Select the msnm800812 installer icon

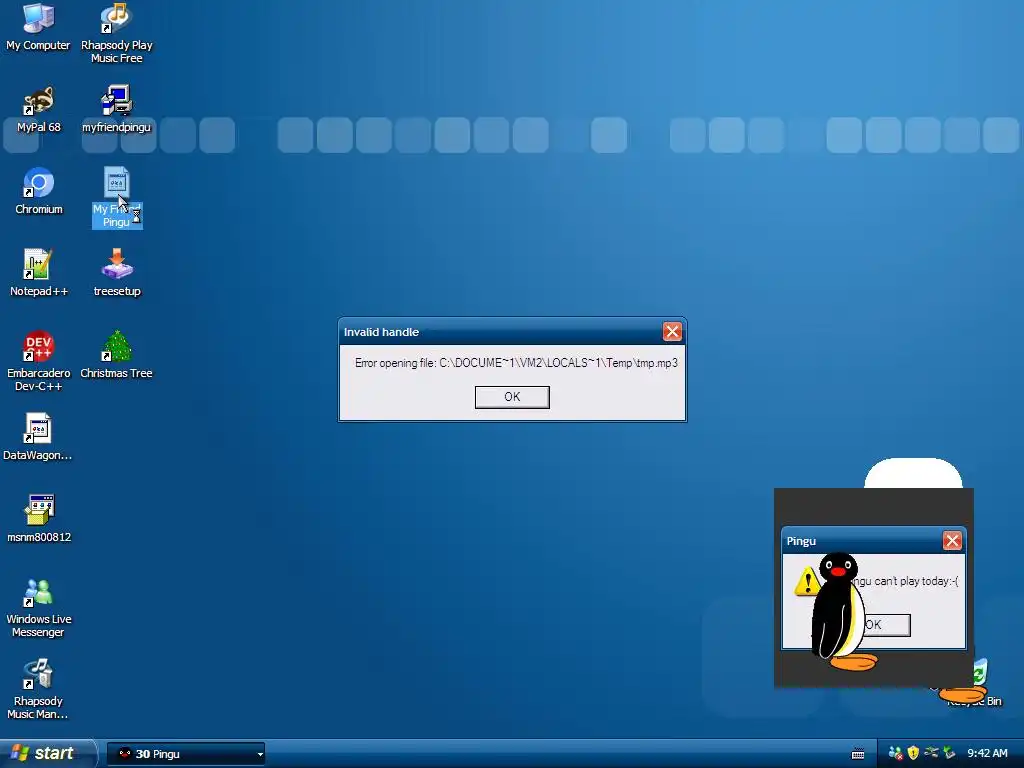pyautogui.click(x=39, y=519)
